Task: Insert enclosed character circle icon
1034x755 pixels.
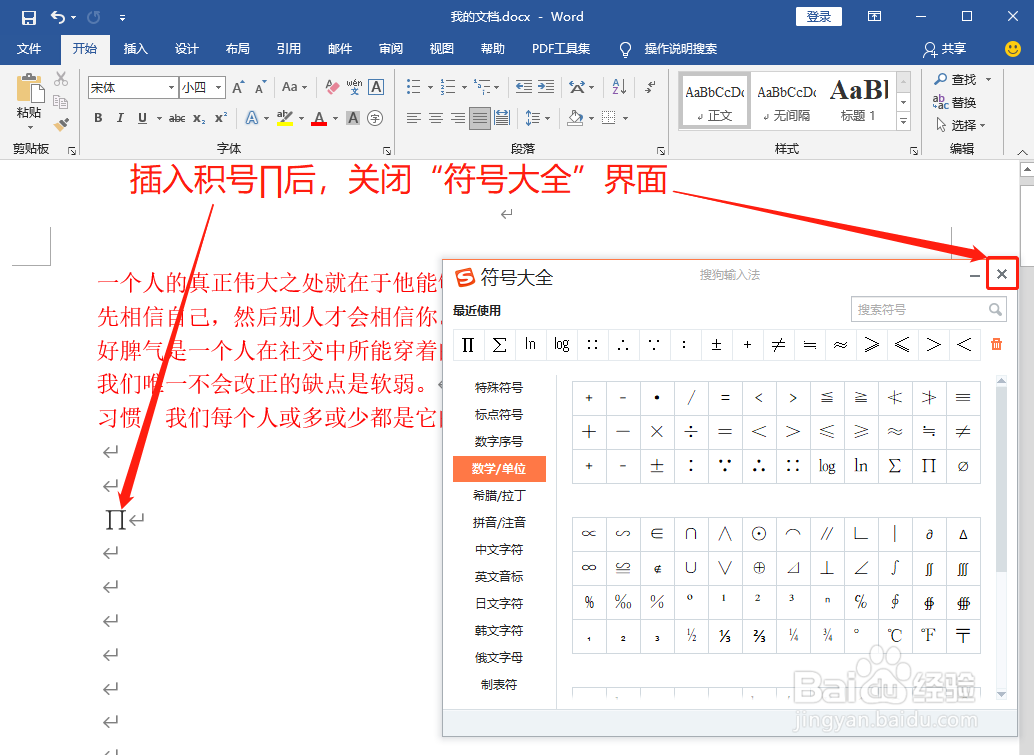Action: coord(375,118)
